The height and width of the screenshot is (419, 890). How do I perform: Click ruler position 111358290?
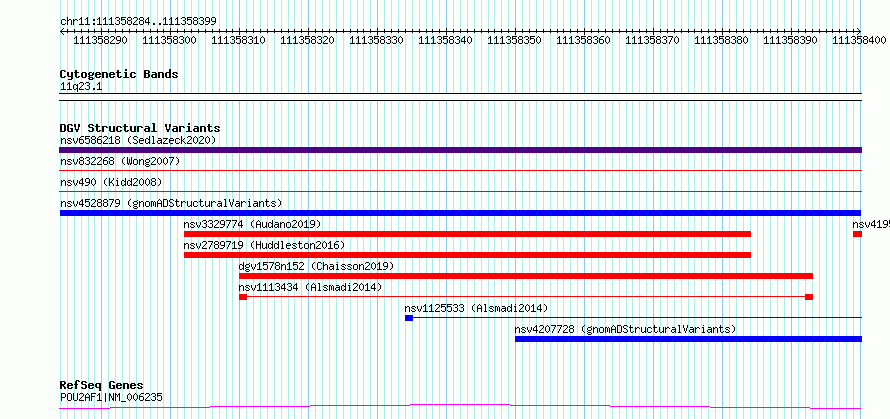coord(101,40)
